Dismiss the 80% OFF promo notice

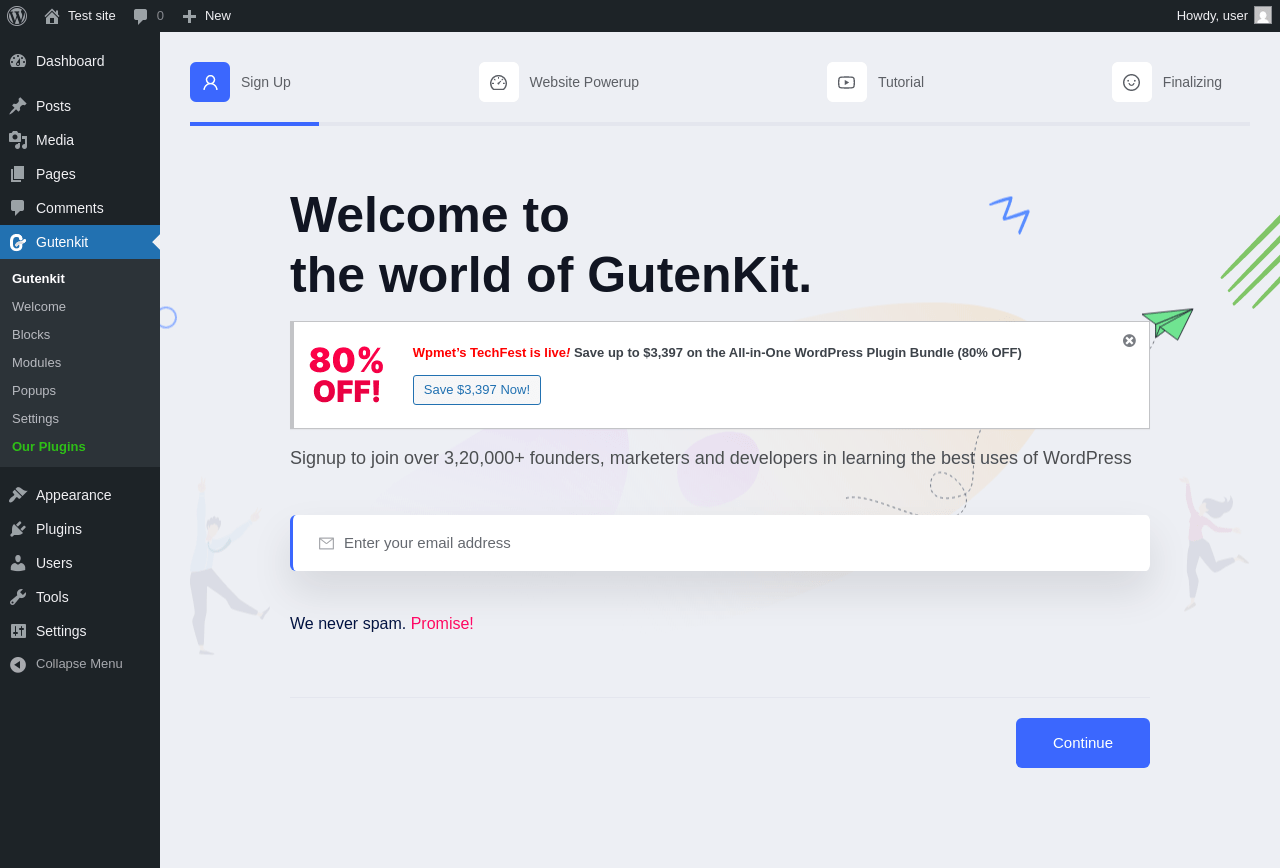(x=1129, y=341)
